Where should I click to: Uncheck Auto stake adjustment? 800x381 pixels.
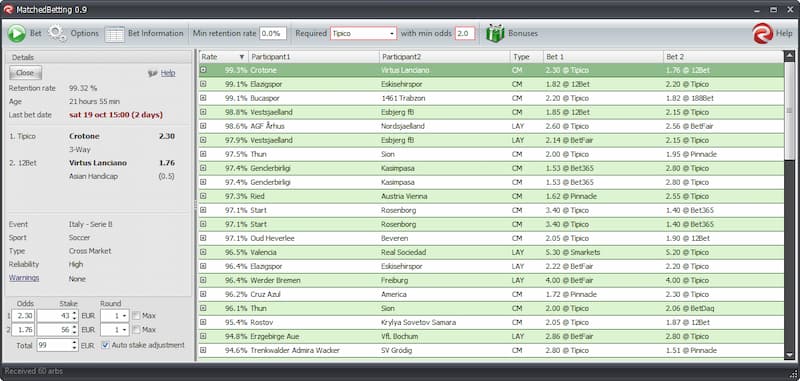click(x=105, y=345)
